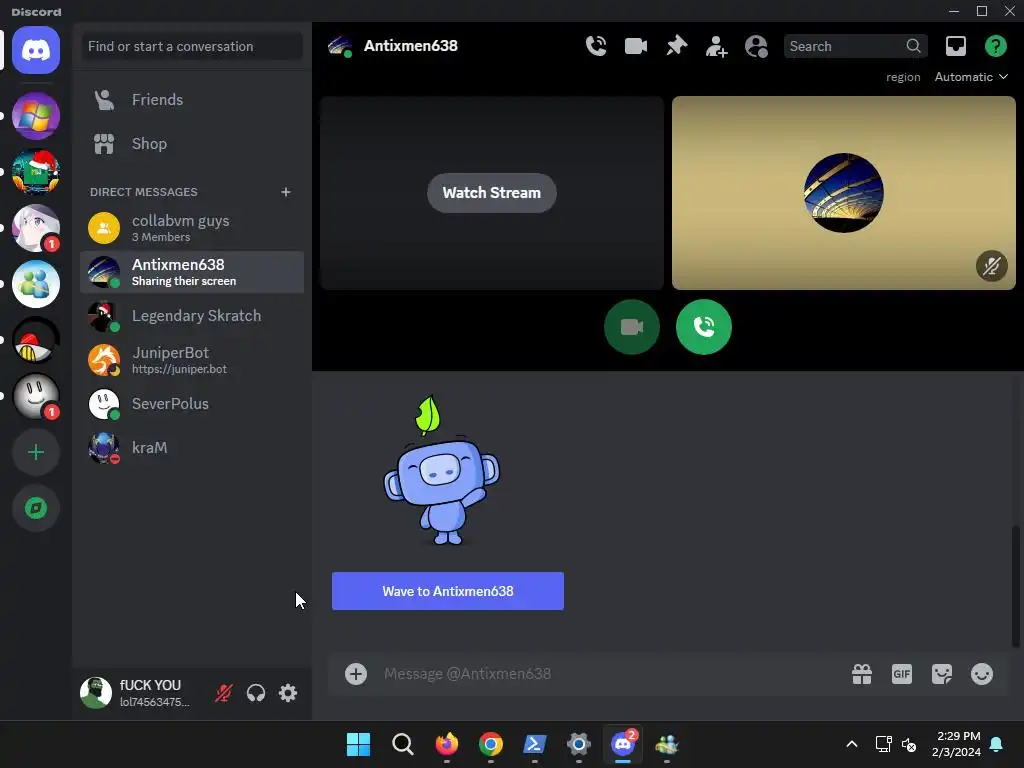Open the Friends tab
Screen dimensions: 1024x768
point(192,100)
